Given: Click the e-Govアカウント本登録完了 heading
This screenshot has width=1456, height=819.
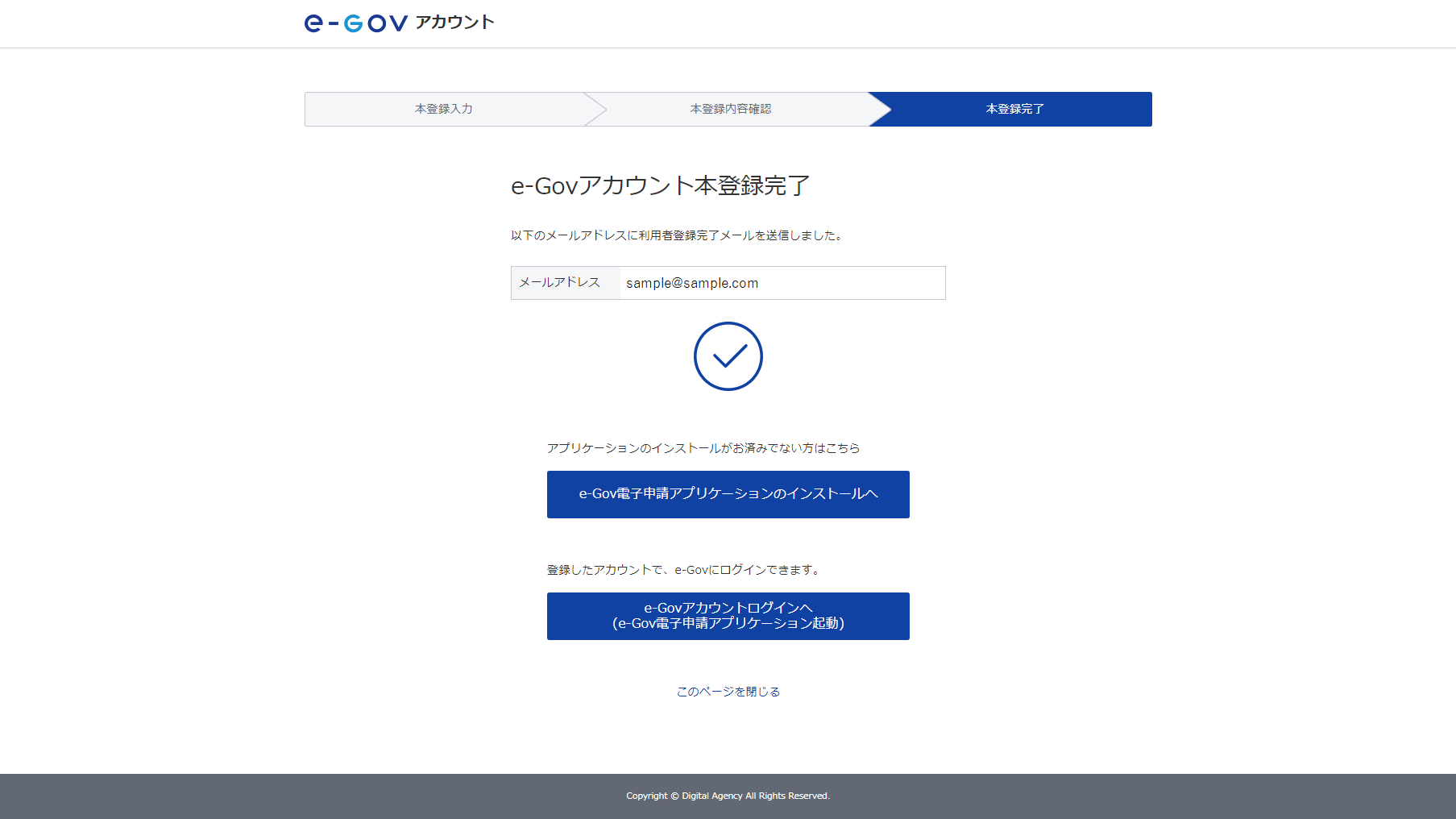Looking at the screenshot, I should 660,185.
